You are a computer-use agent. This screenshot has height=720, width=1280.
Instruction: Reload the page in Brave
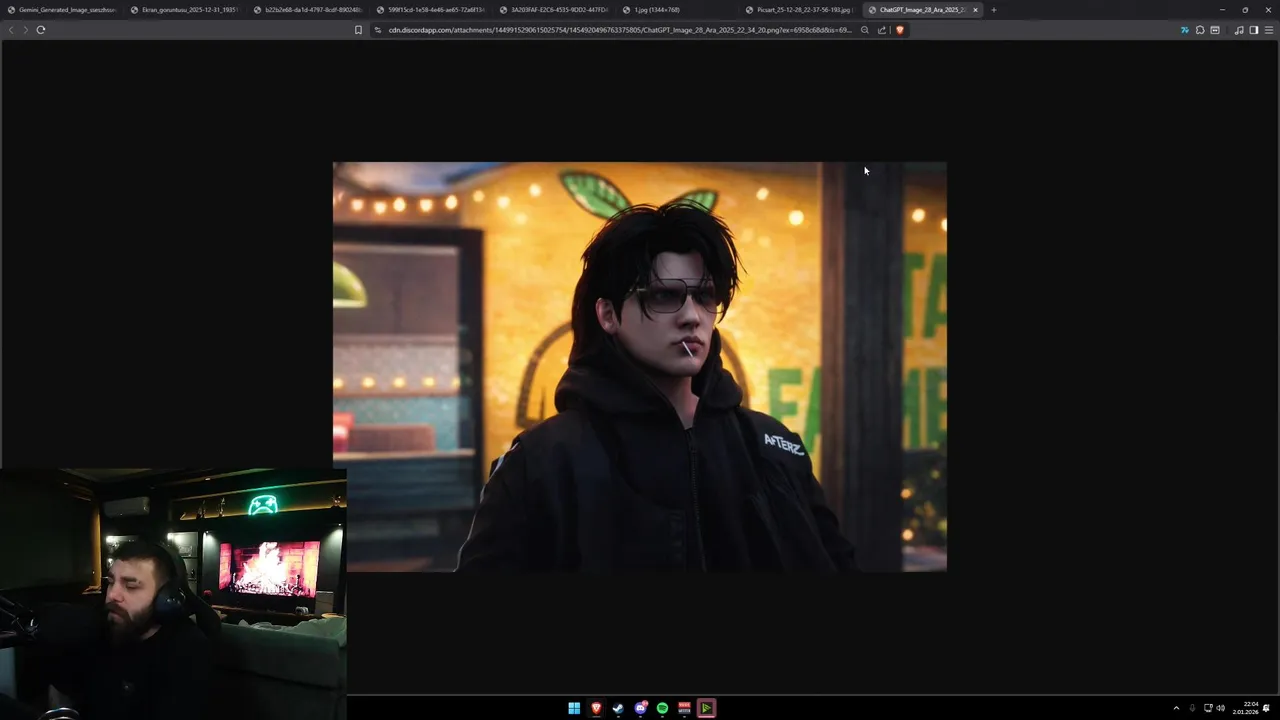(x=41, y=30)
